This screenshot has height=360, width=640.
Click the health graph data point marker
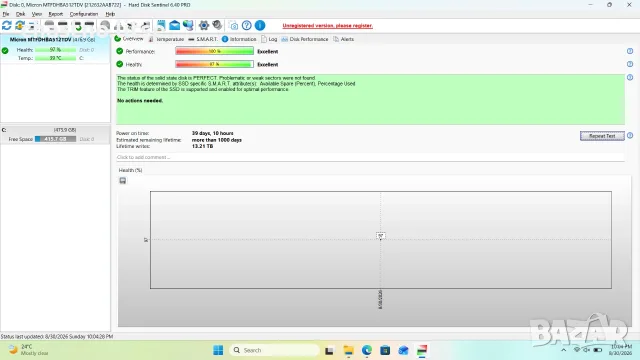(x=380, y=237)
